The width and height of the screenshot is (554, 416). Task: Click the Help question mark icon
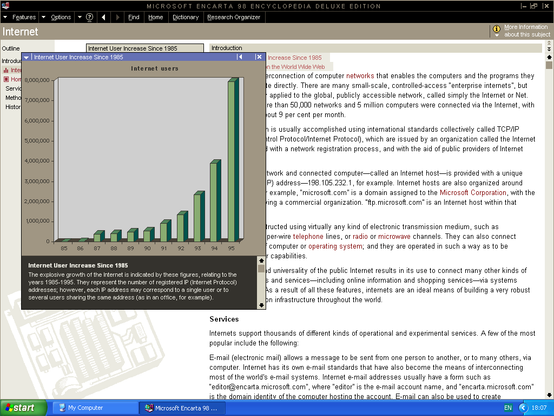click(90, 17)
